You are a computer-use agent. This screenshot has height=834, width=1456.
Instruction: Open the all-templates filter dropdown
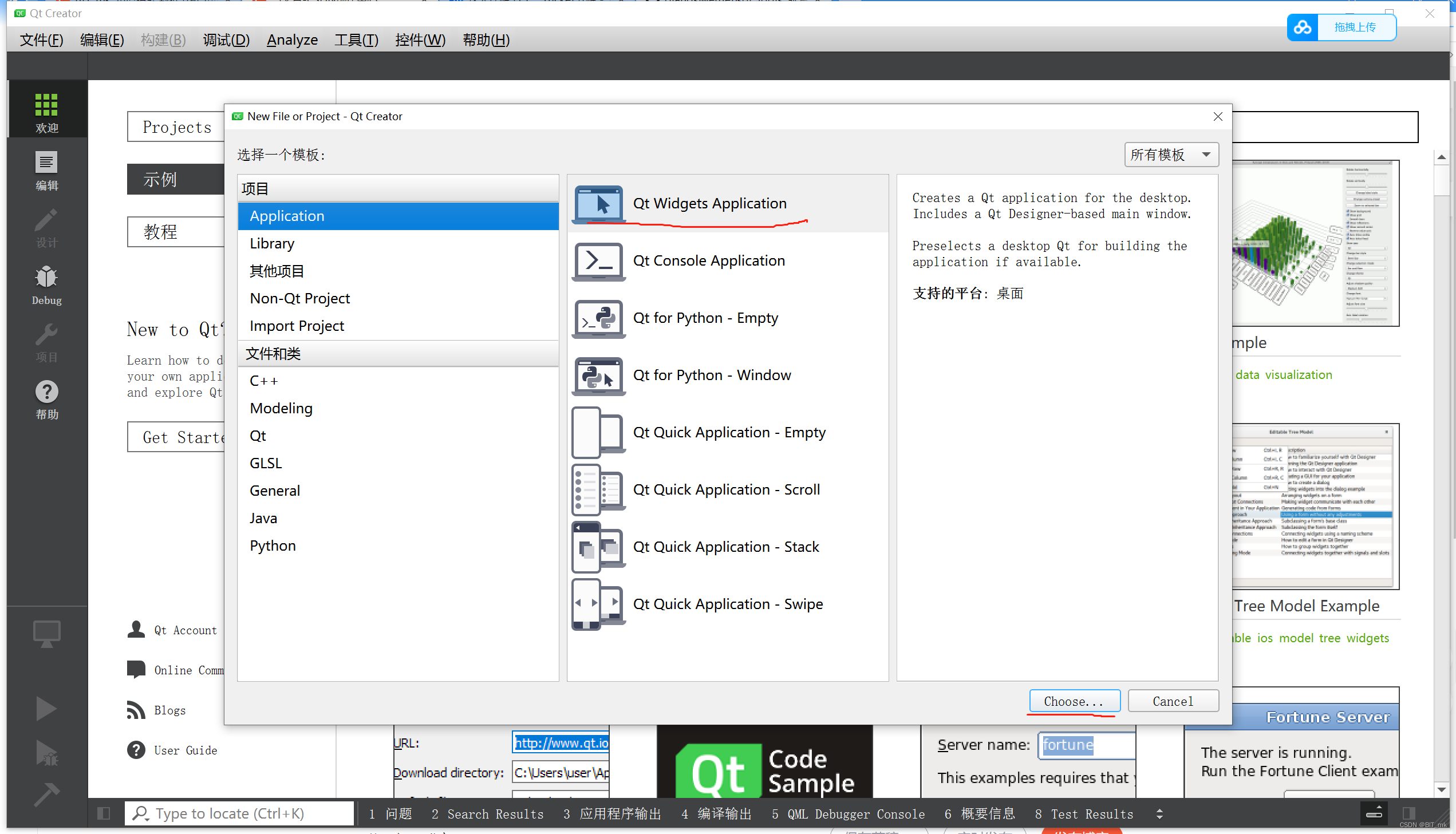pyautogui.click(x=1171, y=155)
